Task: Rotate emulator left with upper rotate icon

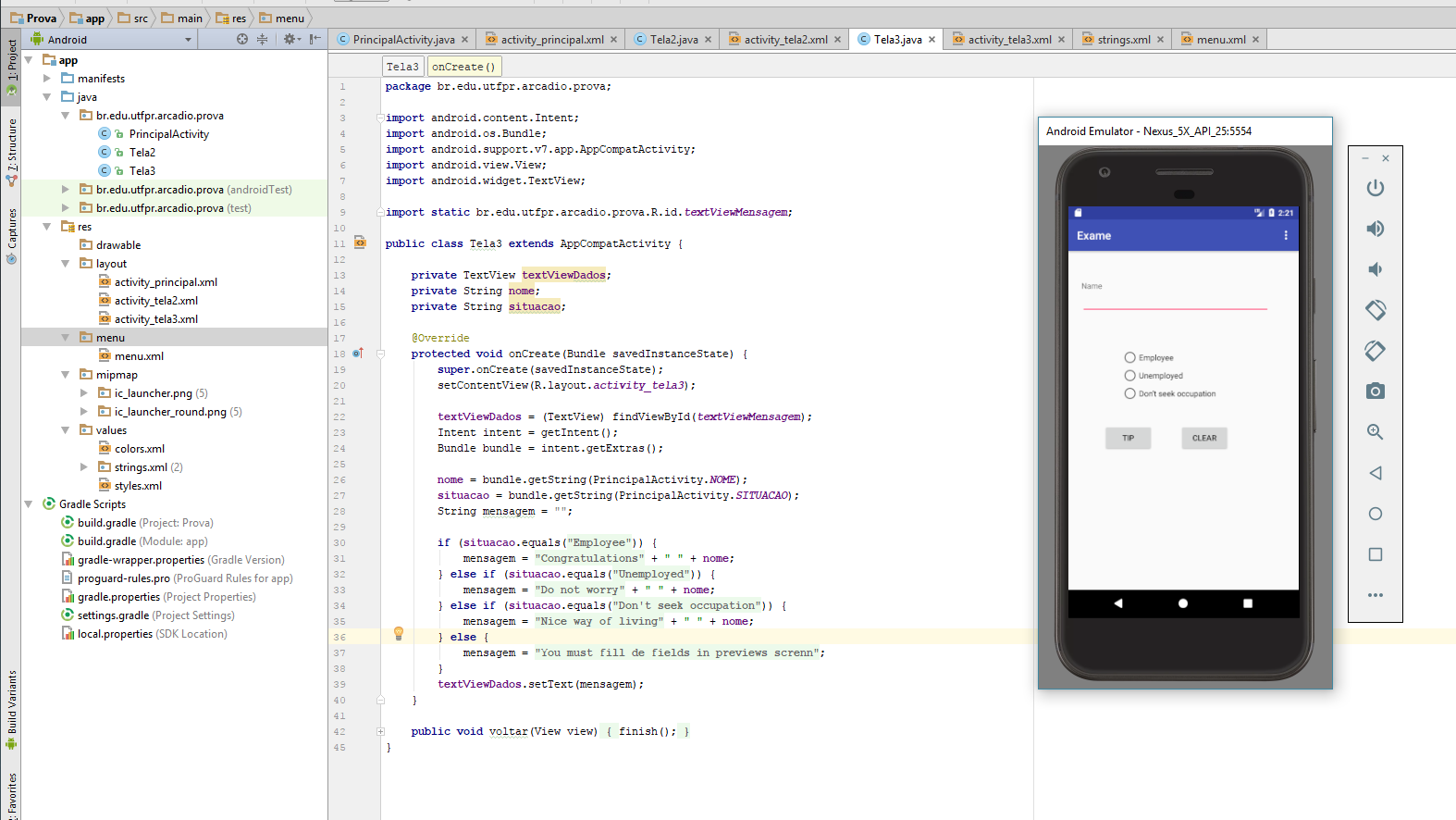Action: tap(1376, 310)
